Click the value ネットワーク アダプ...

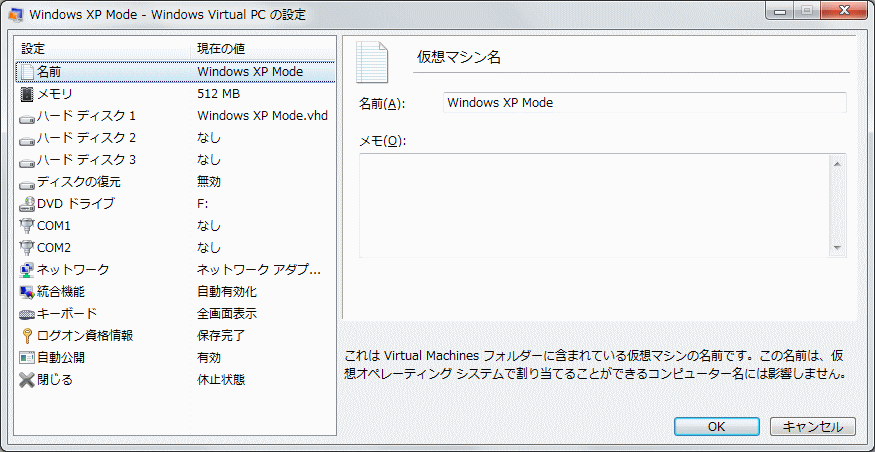(x=259, y=270)
